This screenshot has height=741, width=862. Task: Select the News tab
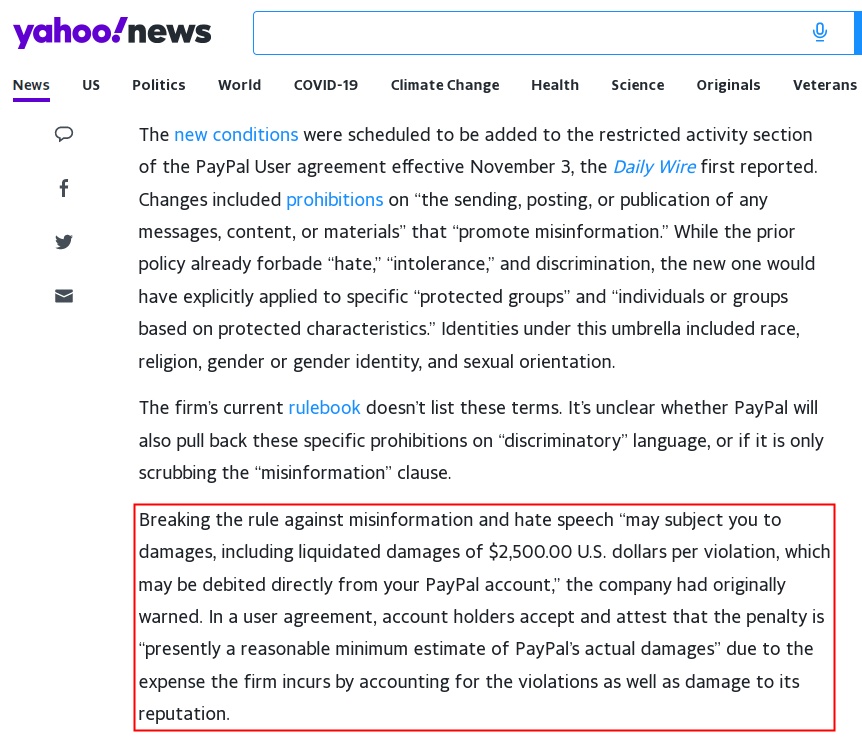31,85
